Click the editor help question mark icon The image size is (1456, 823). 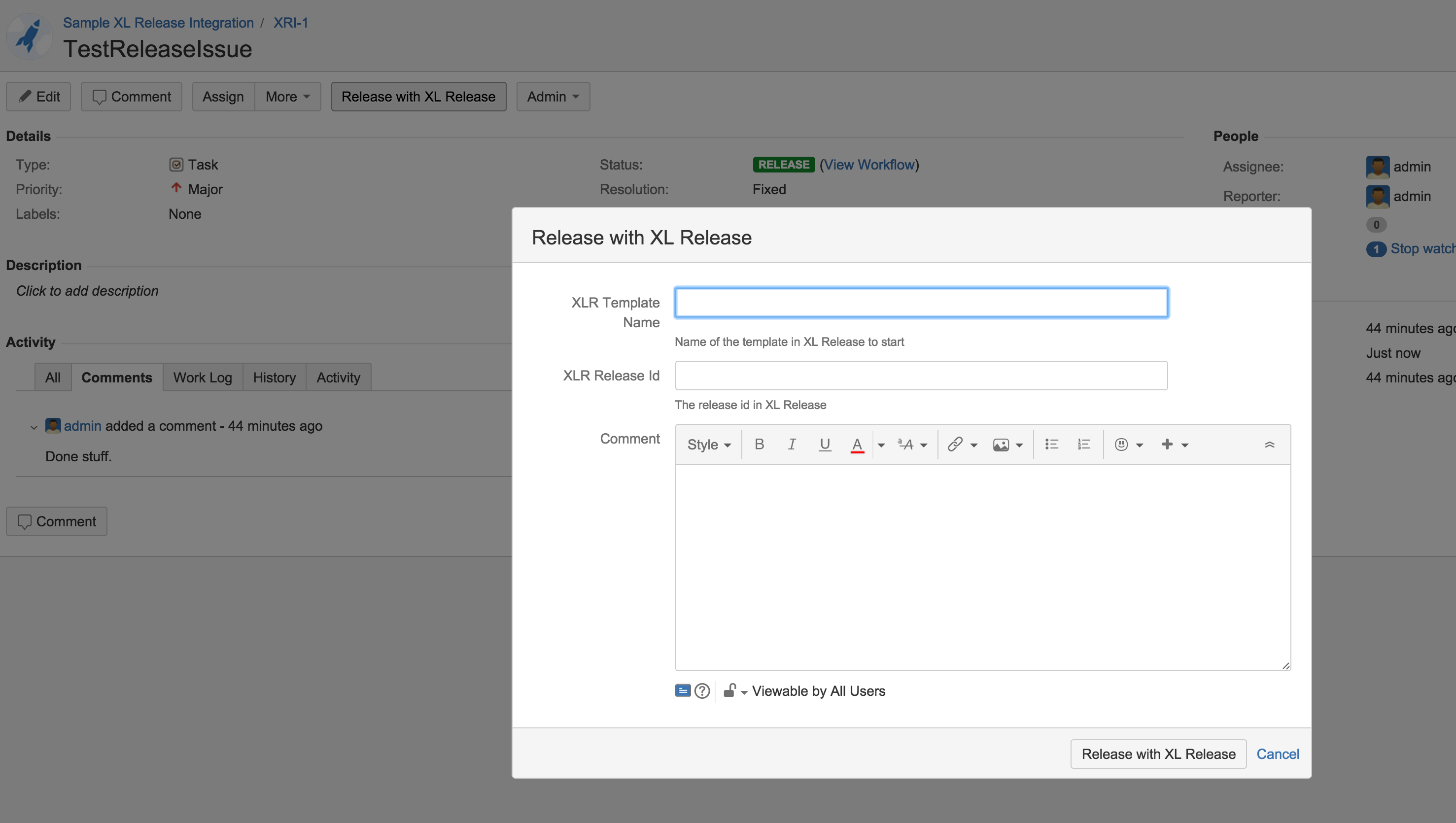point(702,691)
